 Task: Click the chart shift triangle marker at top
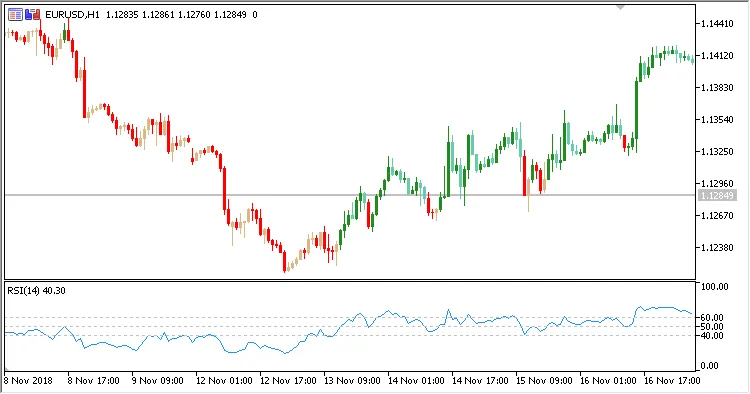pos(620,7)
